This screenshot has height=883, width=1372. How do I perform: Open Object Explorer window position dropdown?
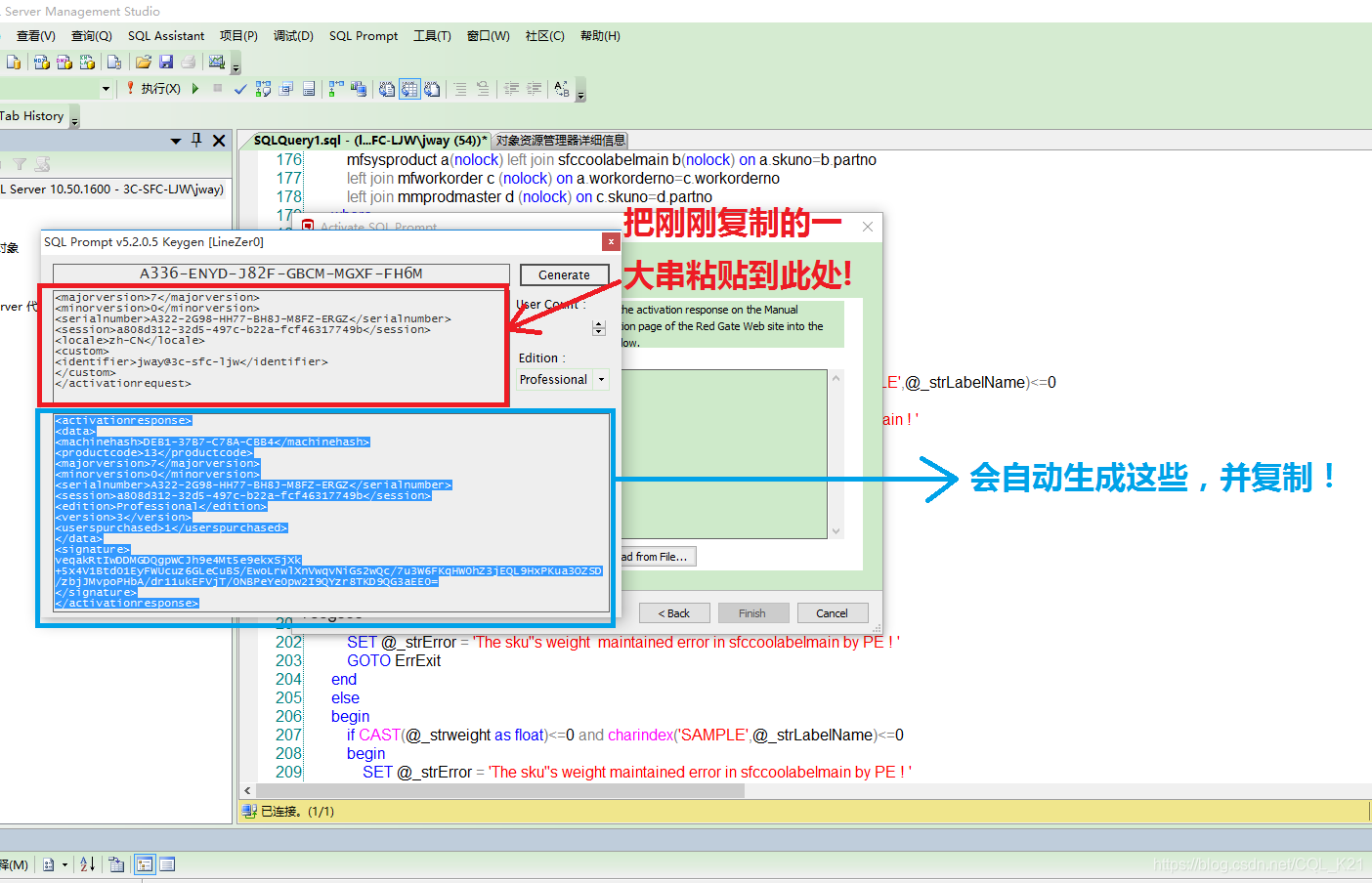point(176,141)
